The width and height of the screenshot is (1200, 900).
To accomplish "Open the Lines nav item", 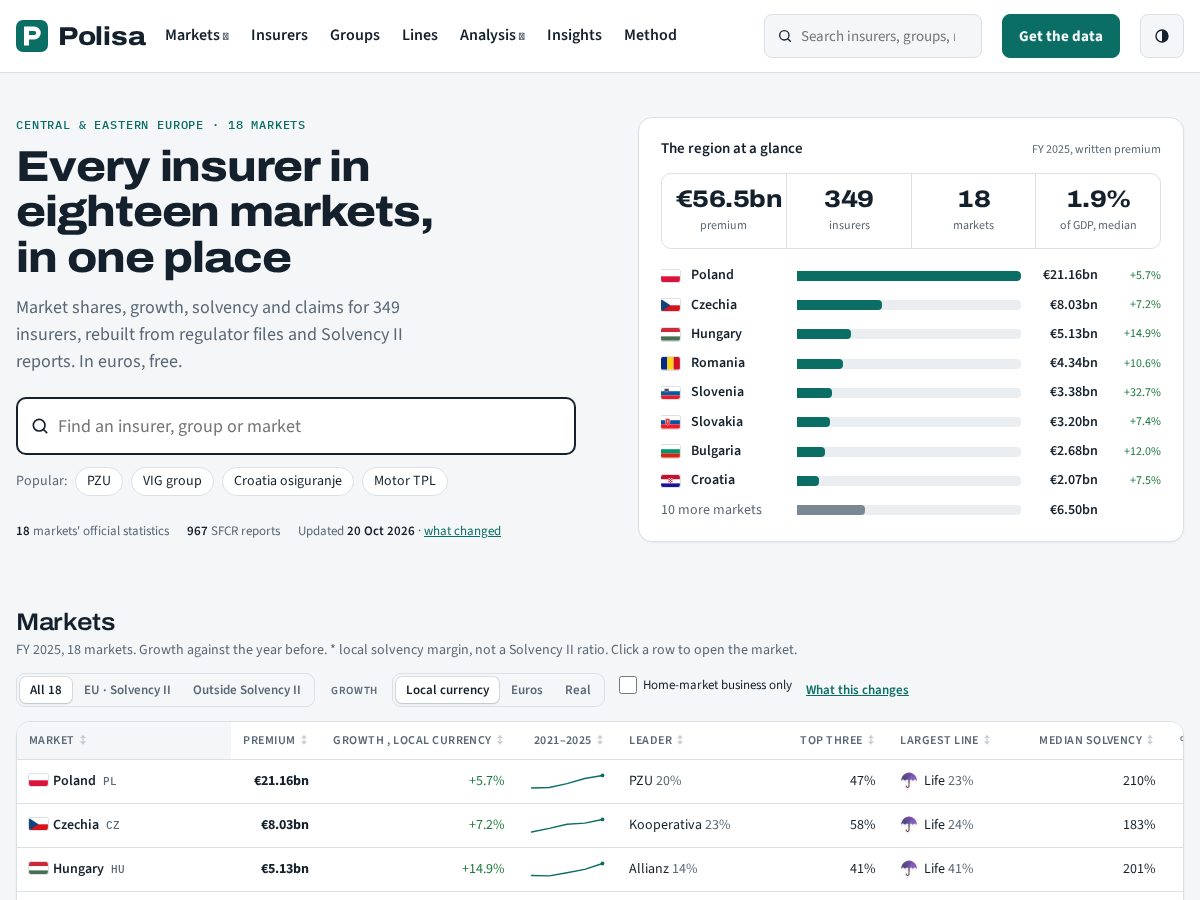I will pos(420,35).
